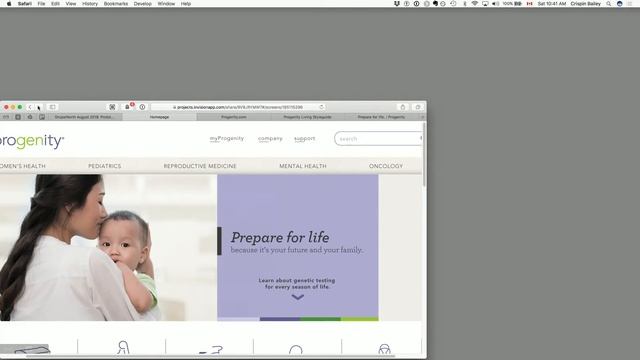Viewport: 640px width, 360px height.
Task: Click the myProgenity link
Action: coord(227,139)
